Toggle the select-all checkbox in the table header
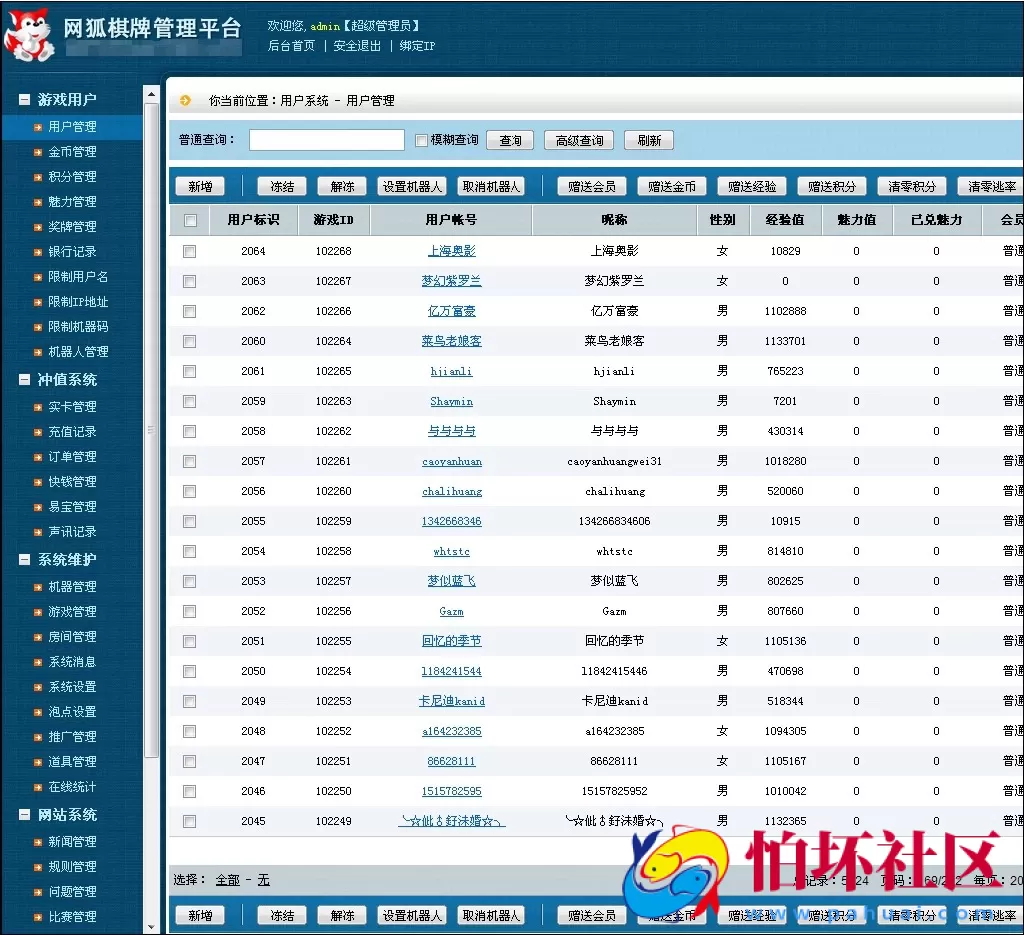The image size is (1024, 935). (189, 219)
